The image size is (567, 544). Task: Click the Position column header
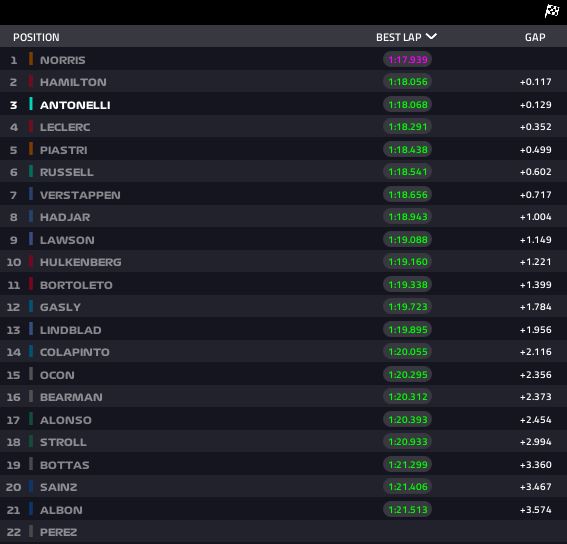(x=36, y=37)
